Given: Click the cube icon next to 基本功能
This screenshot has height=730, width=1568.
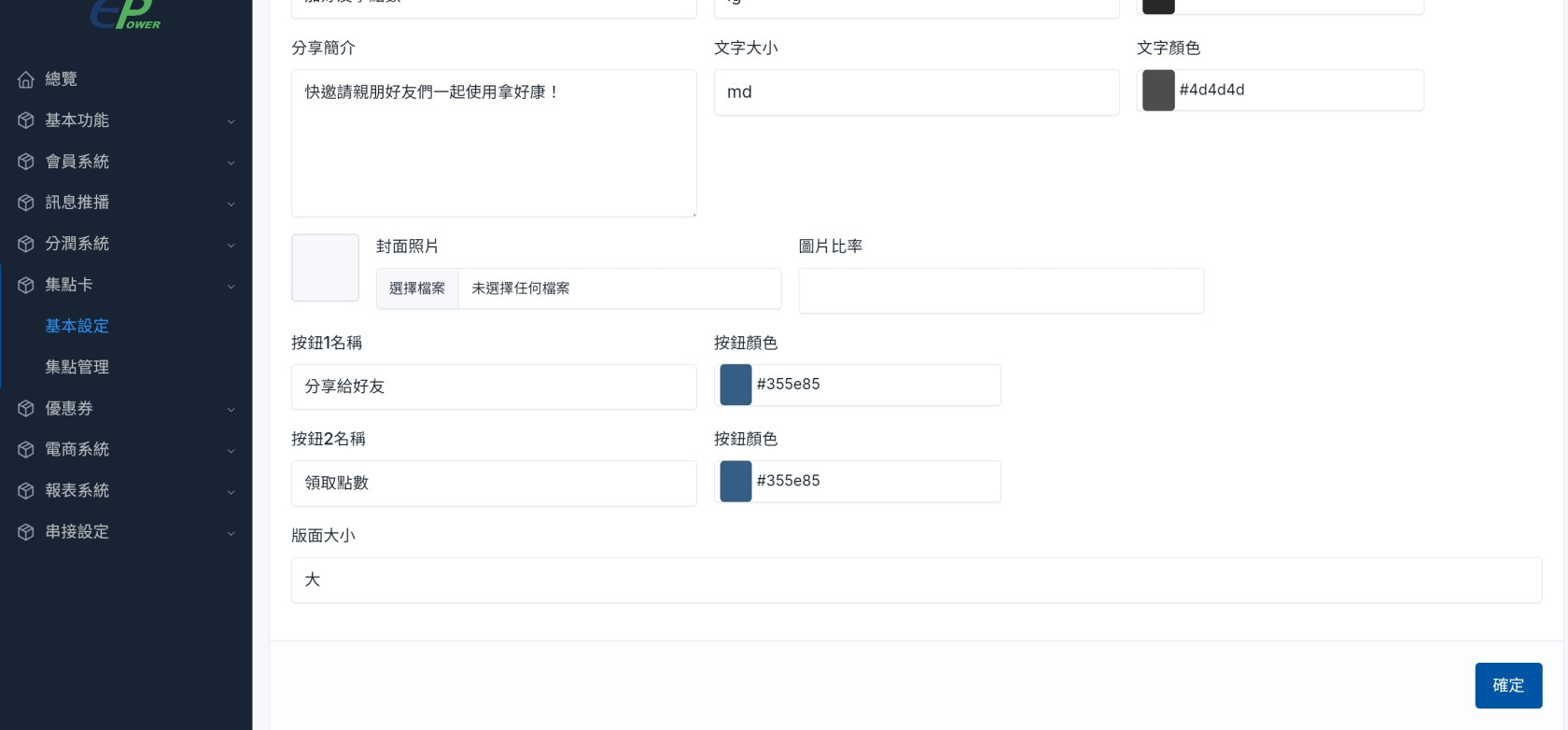Looking at the screenshot, I should click(26, 120).
